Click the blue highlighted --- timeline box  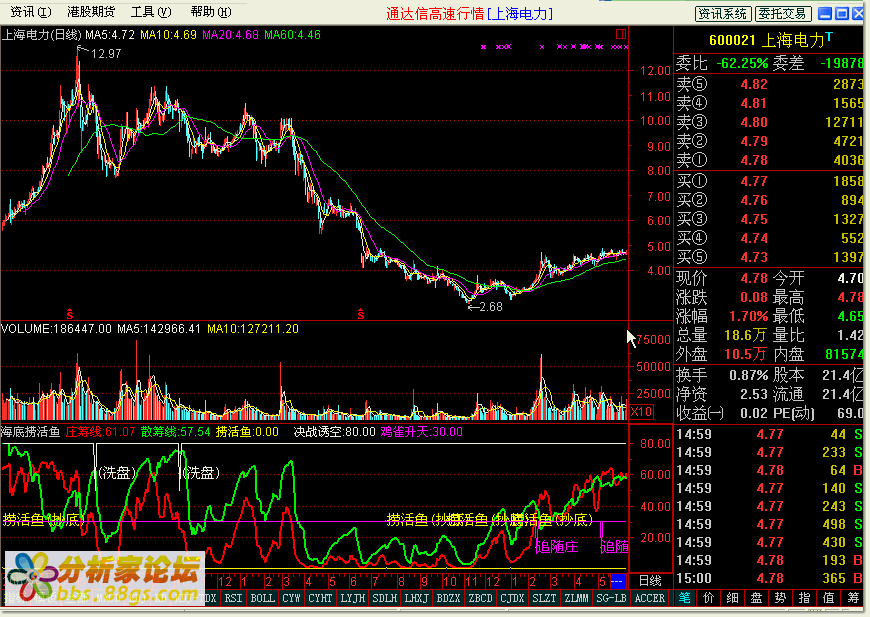618,581
